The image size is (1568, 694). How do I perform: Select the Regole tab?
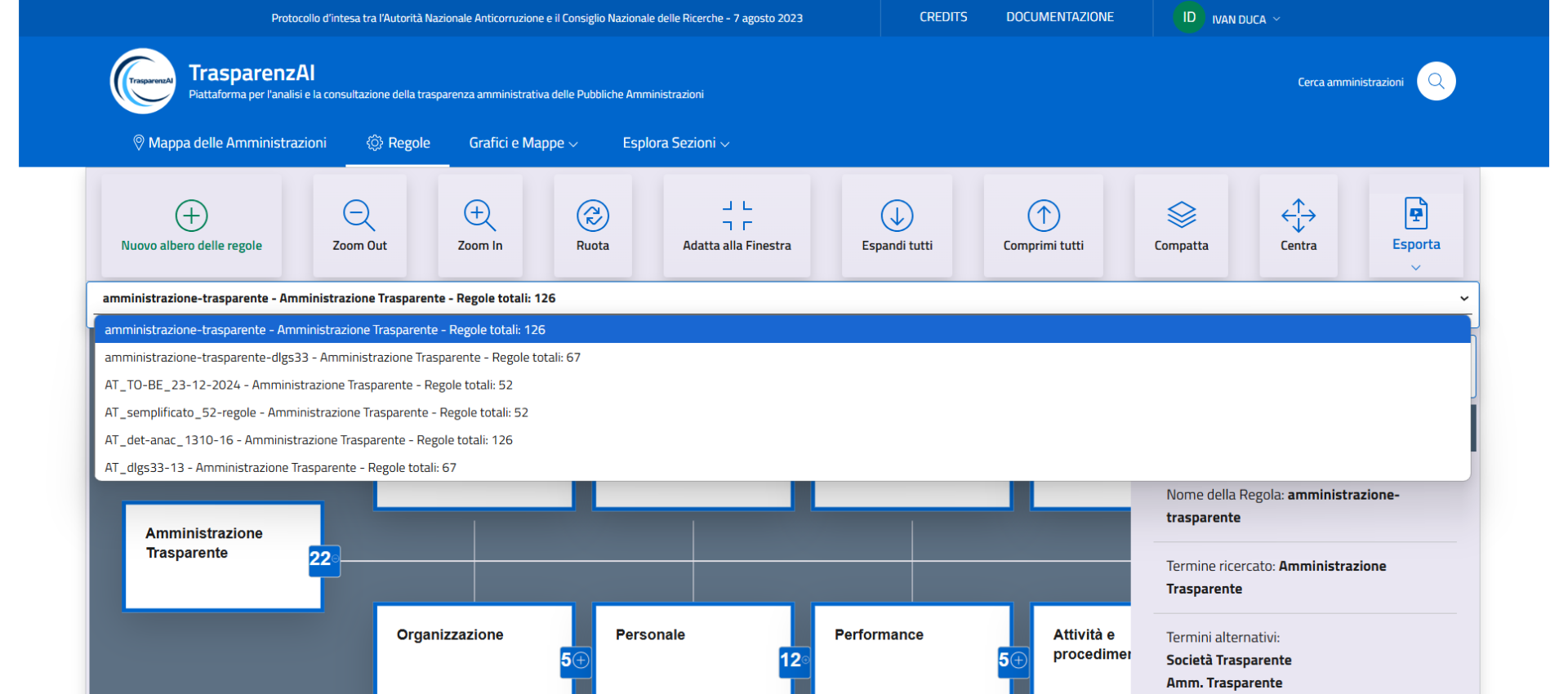[x=398, y=143]
